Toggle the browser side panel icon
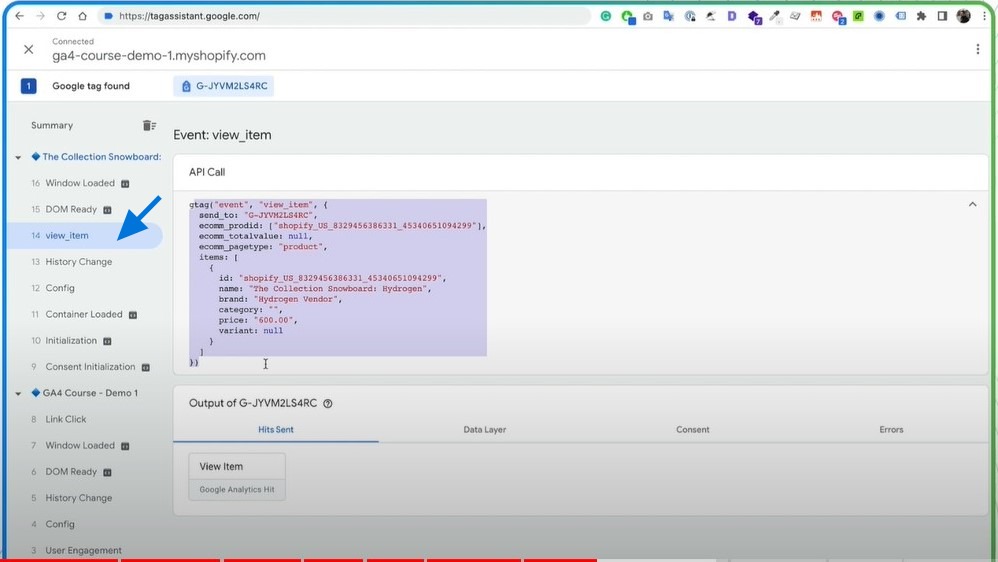This screenshot has height=562, width=998. tap(942, 16)
